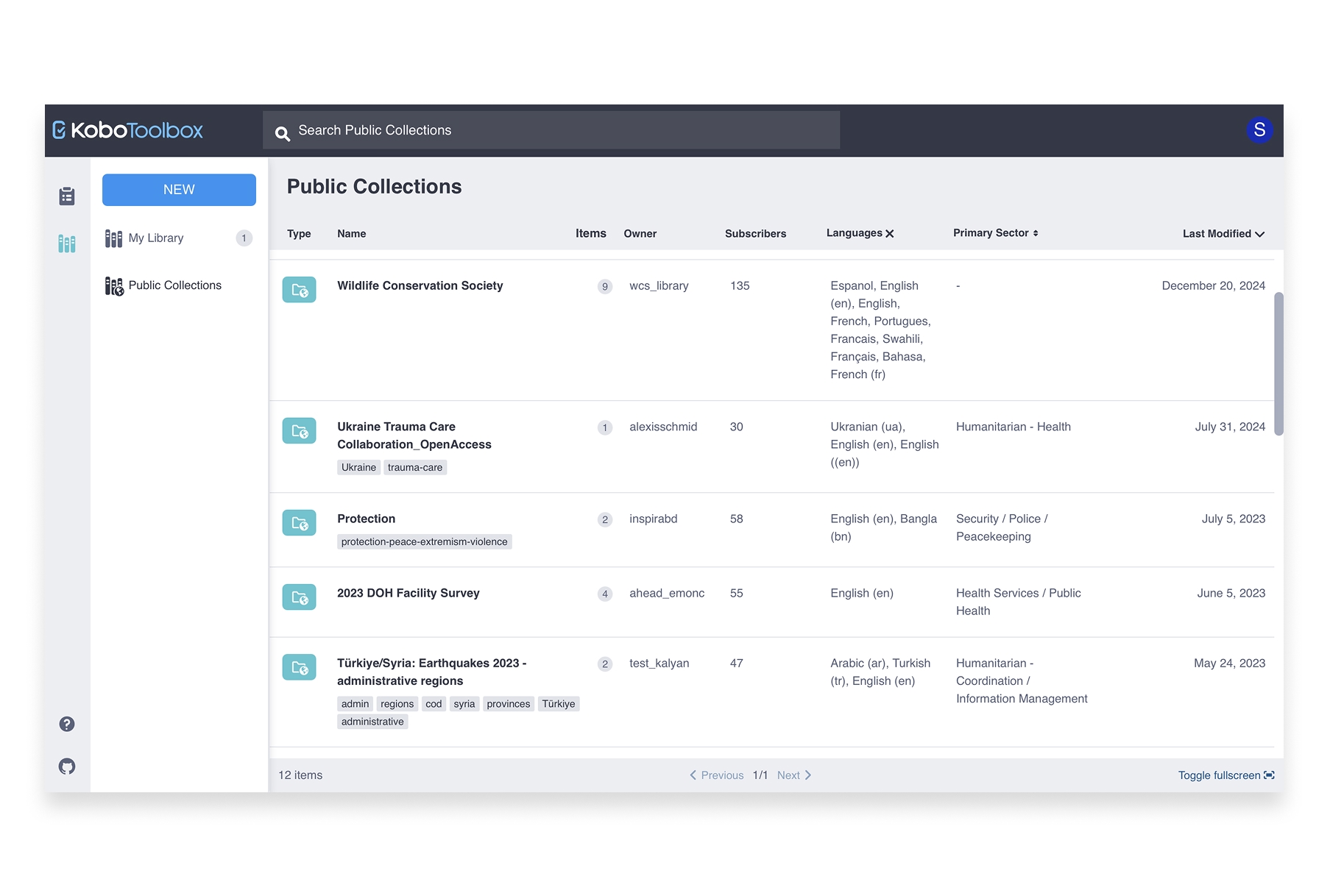Viewport: 1330px width, 896px height.
Task: Expand the Next page chevron
Action: 807,775
